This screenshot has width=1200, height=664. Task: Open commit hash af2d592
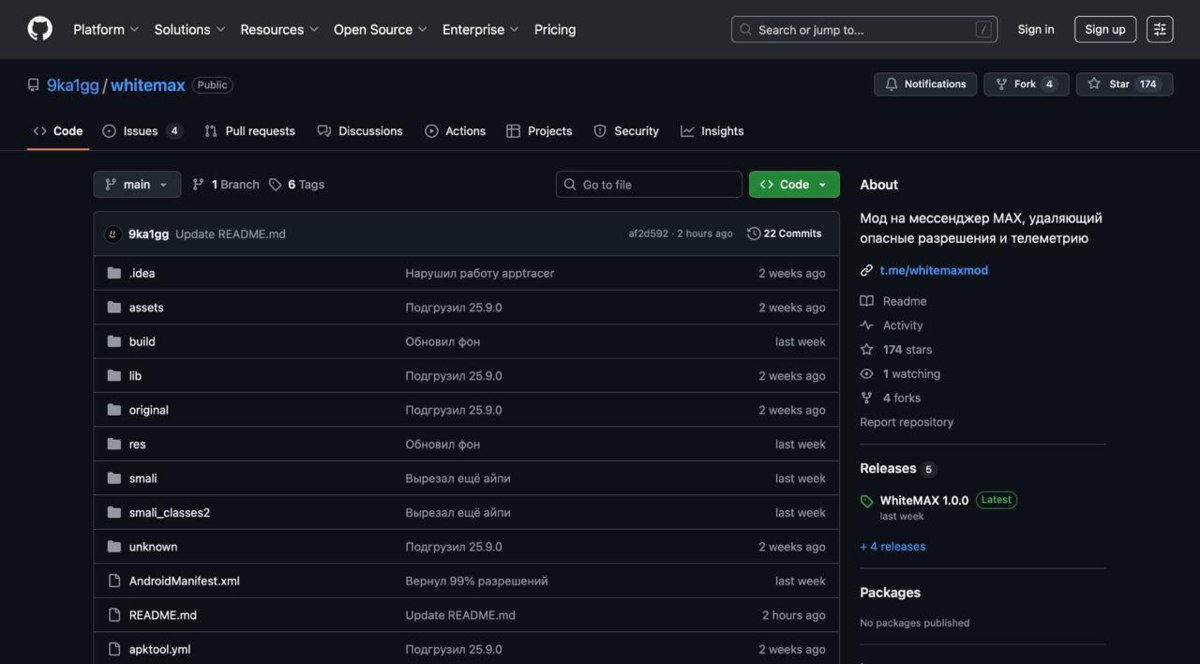pos(648,234)
